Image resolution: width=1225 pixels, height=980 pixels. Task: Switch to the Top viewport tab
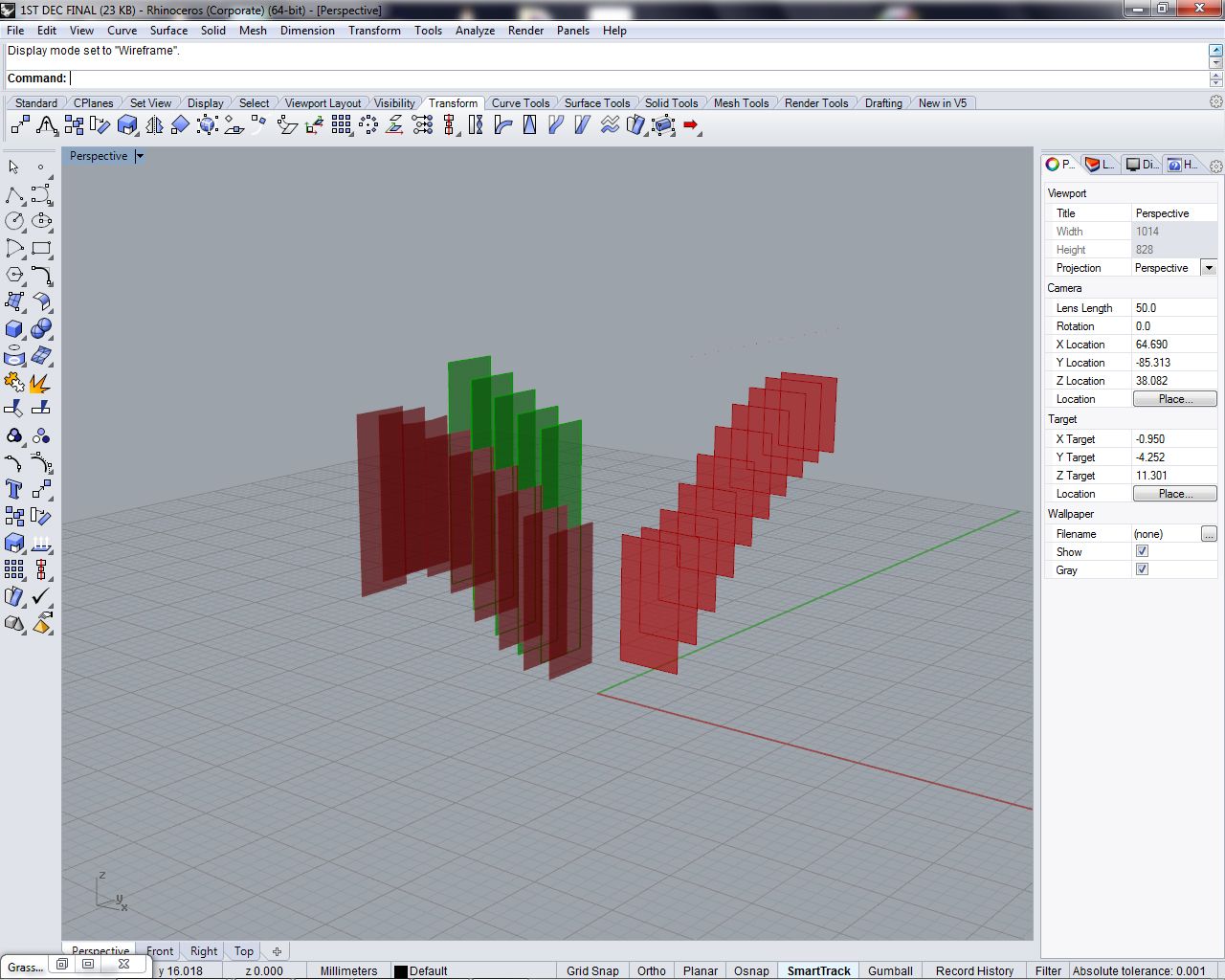click(242, 950)
